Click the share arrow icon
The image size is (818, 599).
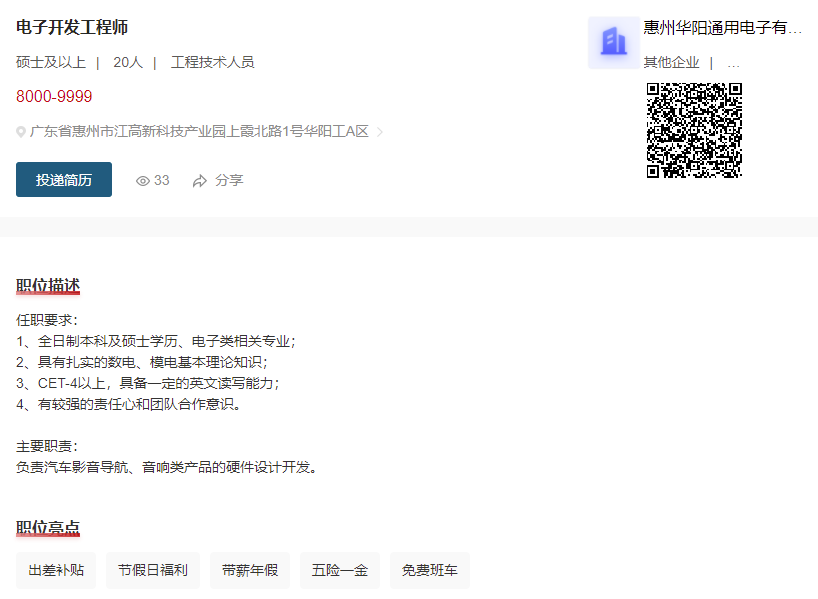pyautogui.click(x=200, y=181)
